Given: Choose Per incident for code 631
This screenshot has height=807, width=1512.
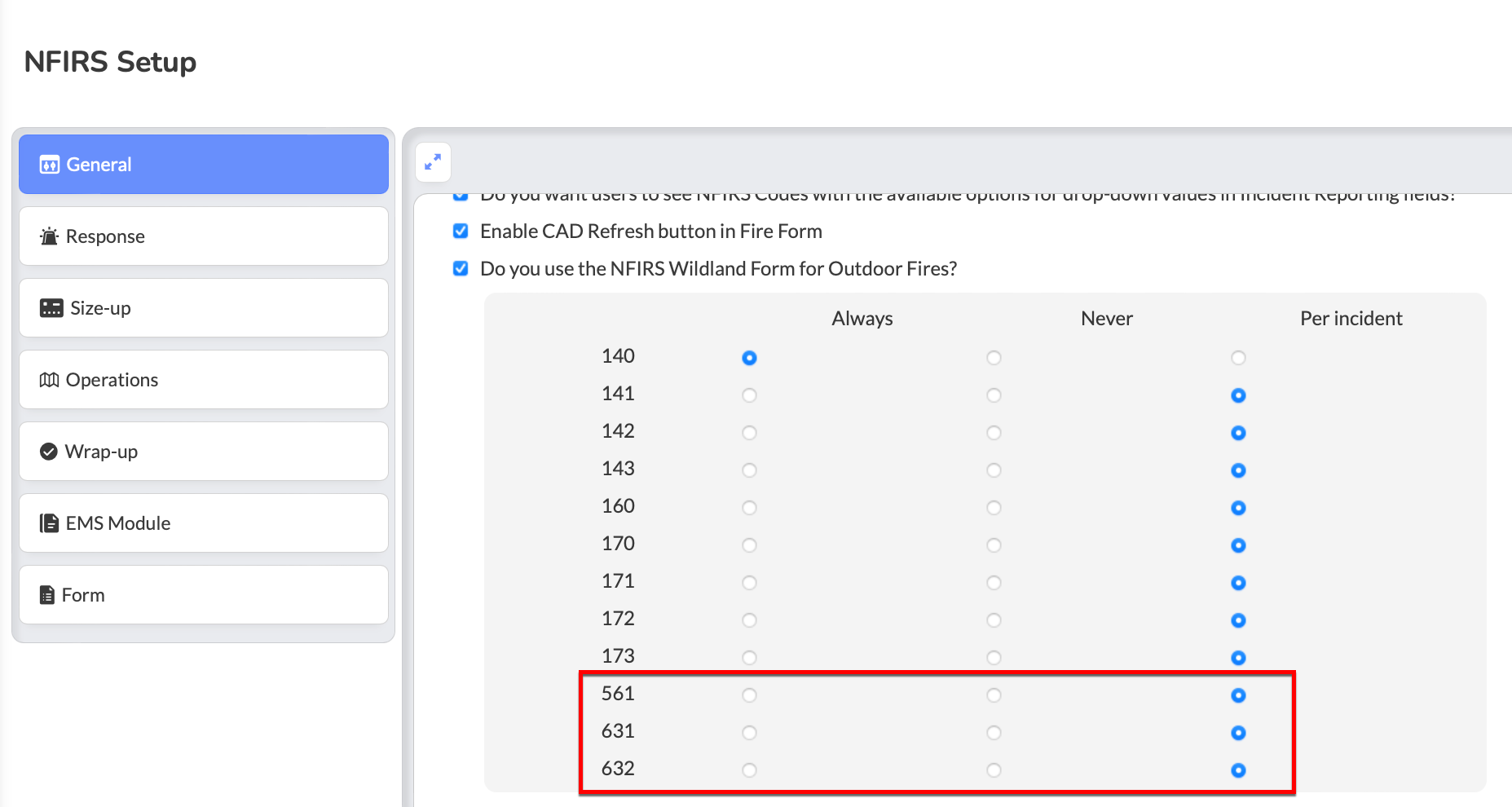Looking at the screenshot, I should [1238, 733].
